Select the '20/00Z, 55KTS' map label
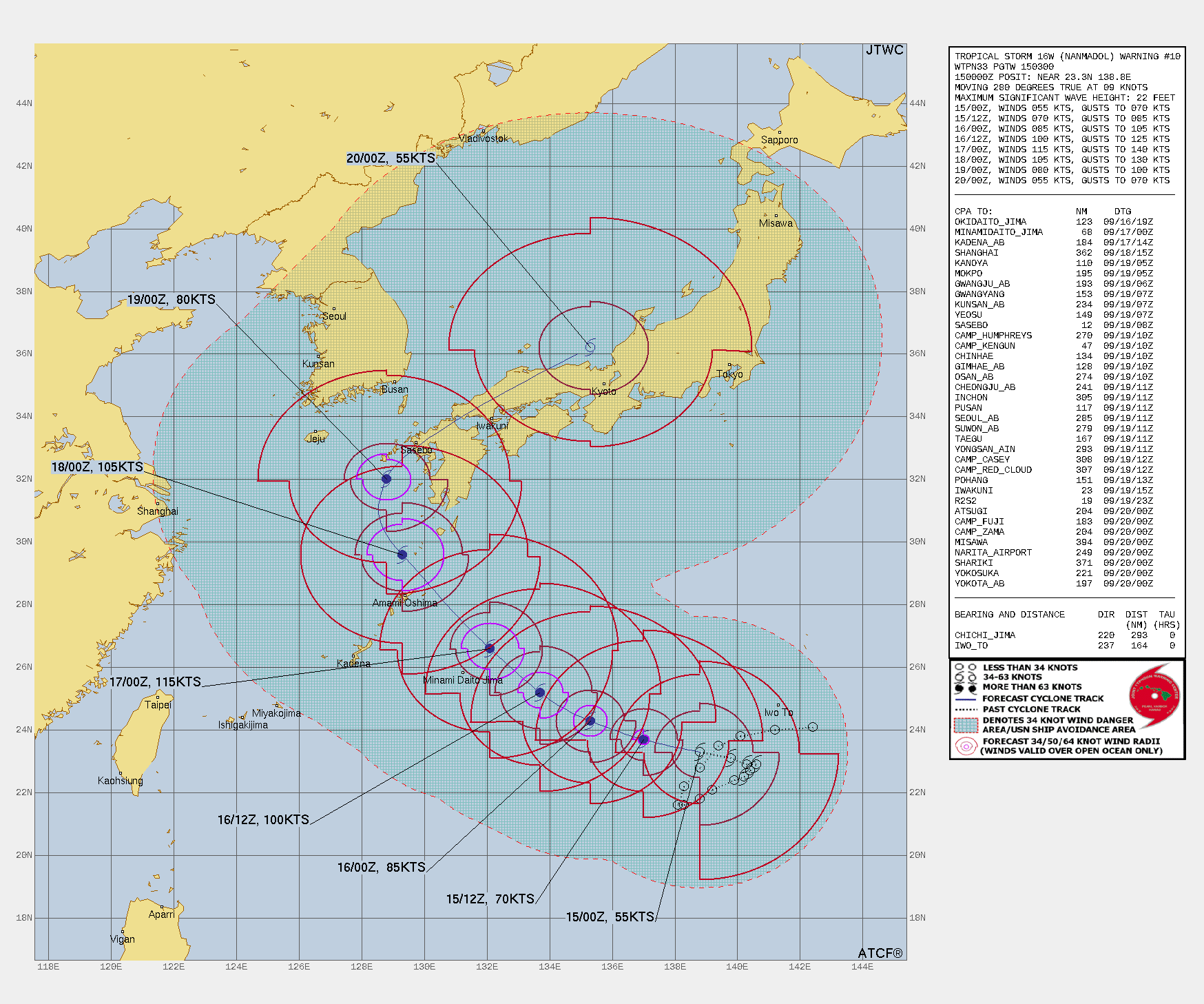Image resolution: width=1204 pixels, height=1004 pixels. [x=391, y=158]
